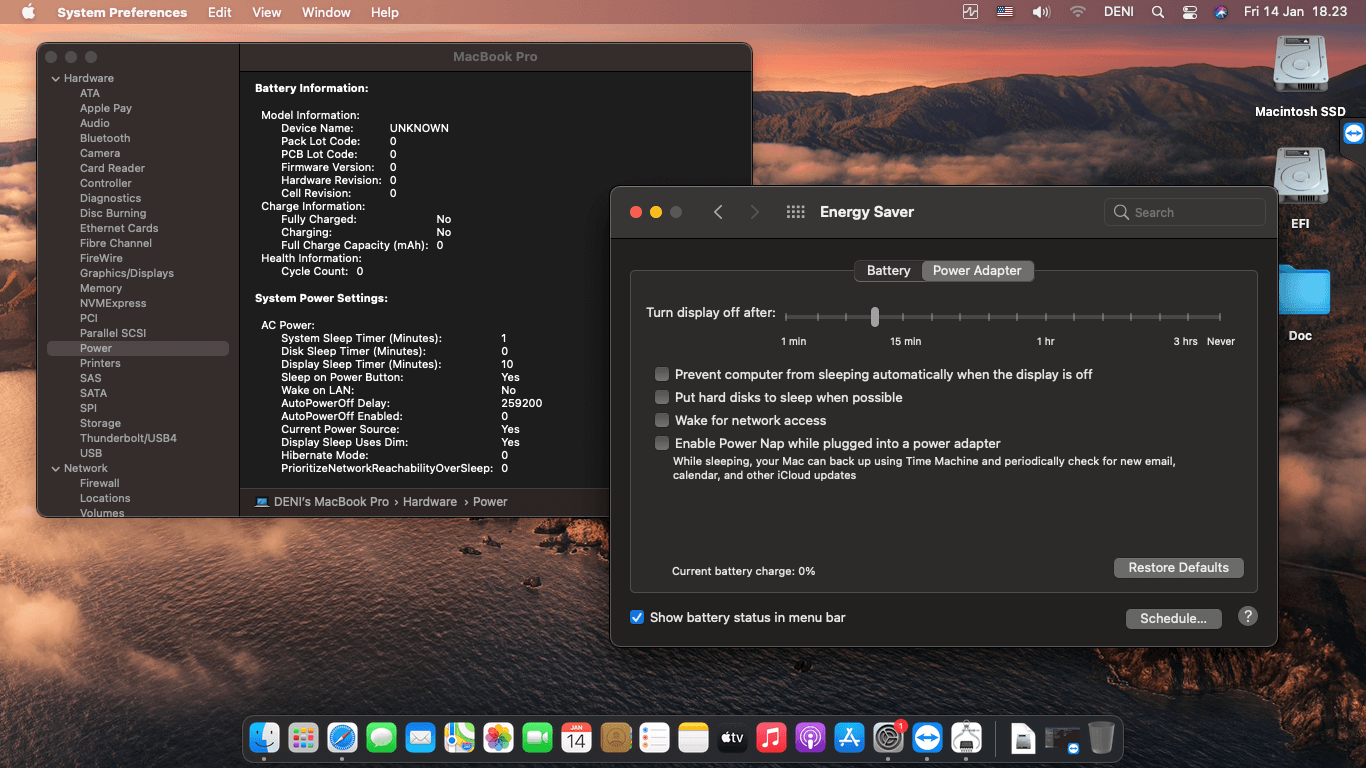
Task: Collapse the Hardware section in the sidebar
Action: coord(55,78)
